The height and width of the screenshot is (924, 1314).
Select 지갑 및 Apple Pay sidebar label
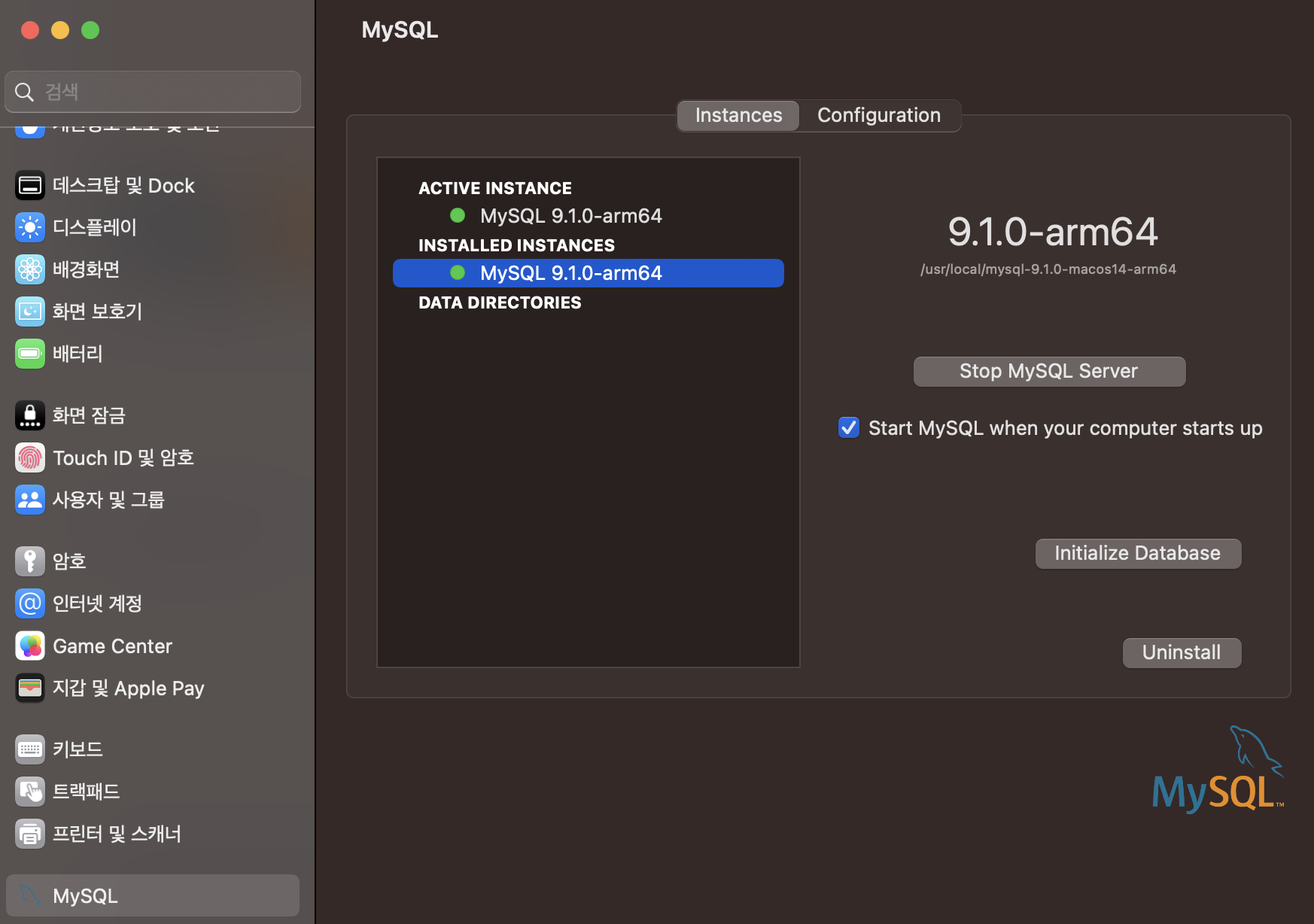[129, 688]
